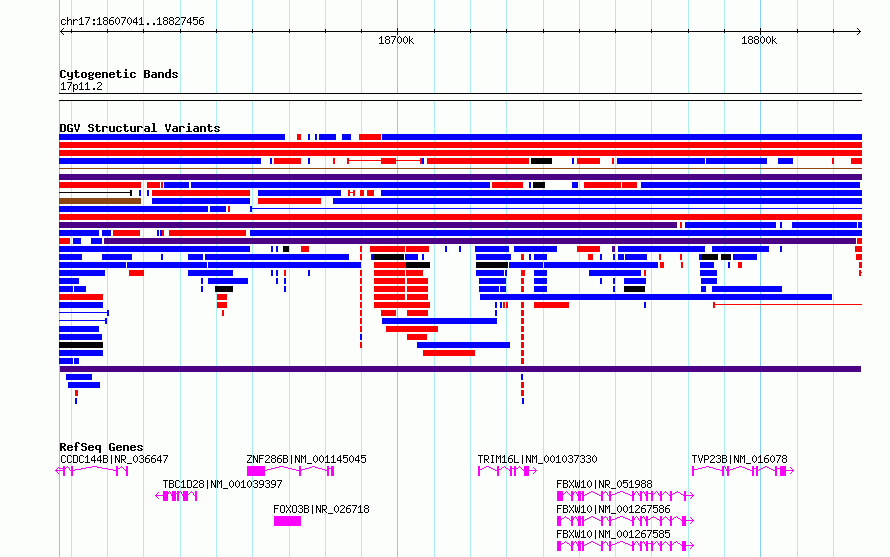Click the 17p11.2 band label
Image resolution: width=890 pixels, height=557 pixels.
tap(81, 86)
